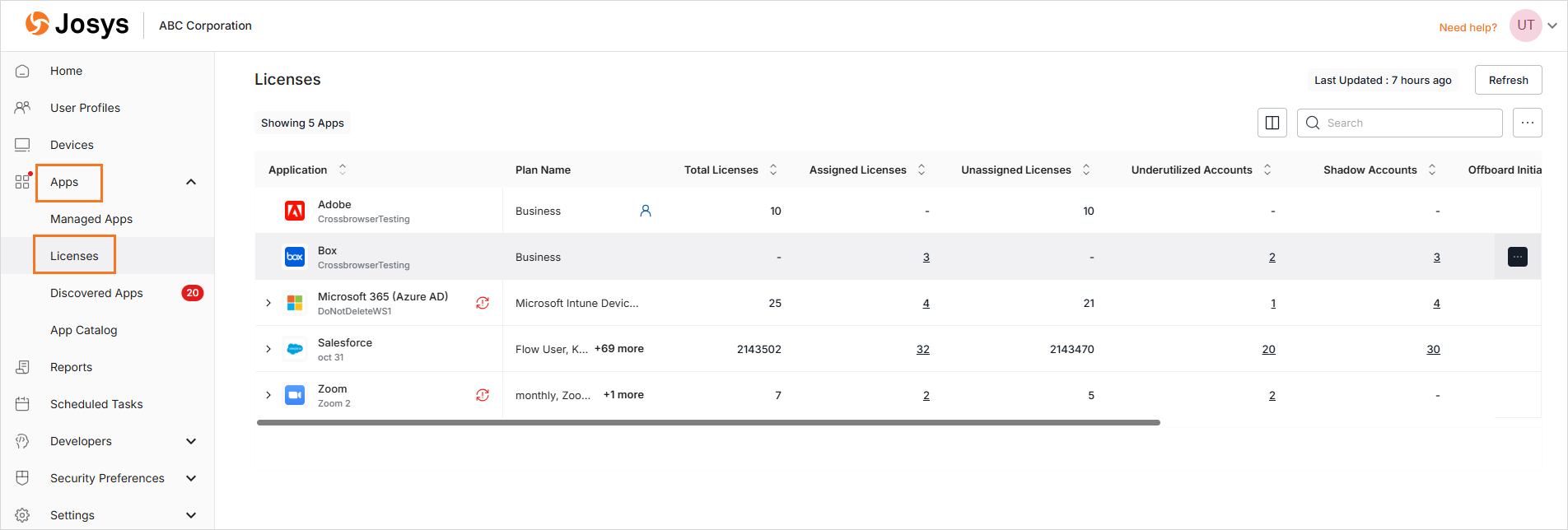The width and height of the screenshot is (1568, 530).
Task: Collapse the Apps menu chevron
Action: [191, 182]
